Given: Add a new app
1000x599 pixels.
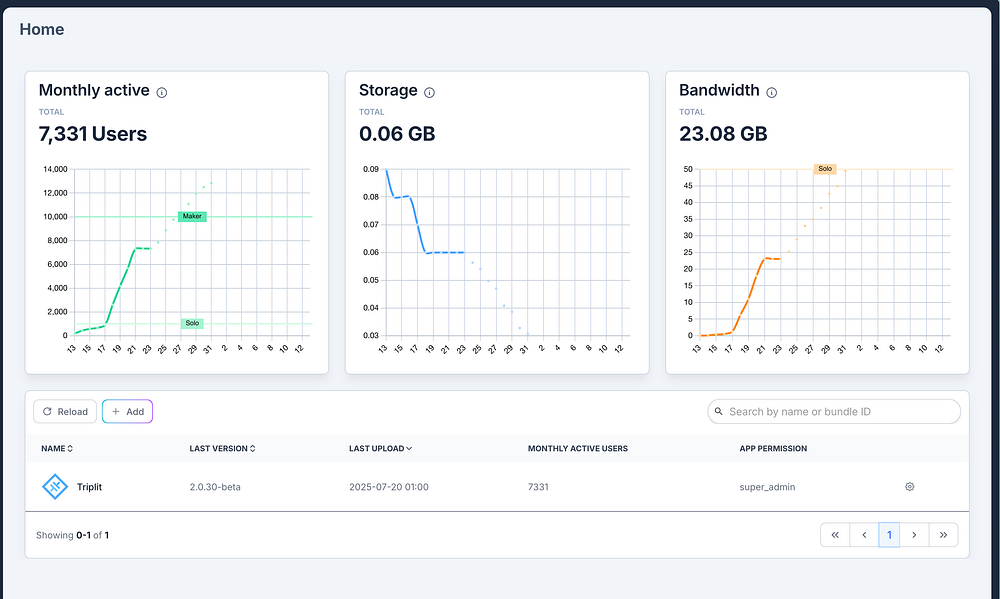Looking at the screenshot, I should (x=128, y=411).
